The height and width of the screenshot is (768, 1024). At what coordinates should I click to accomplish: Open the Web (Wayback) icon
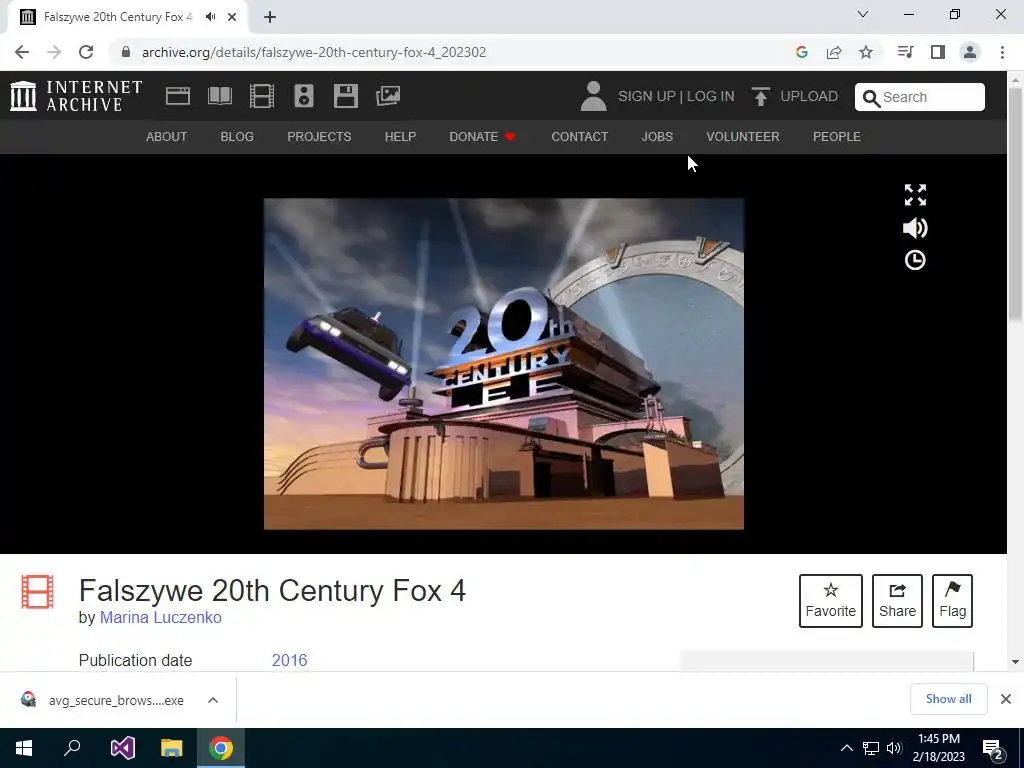[178, 96]
